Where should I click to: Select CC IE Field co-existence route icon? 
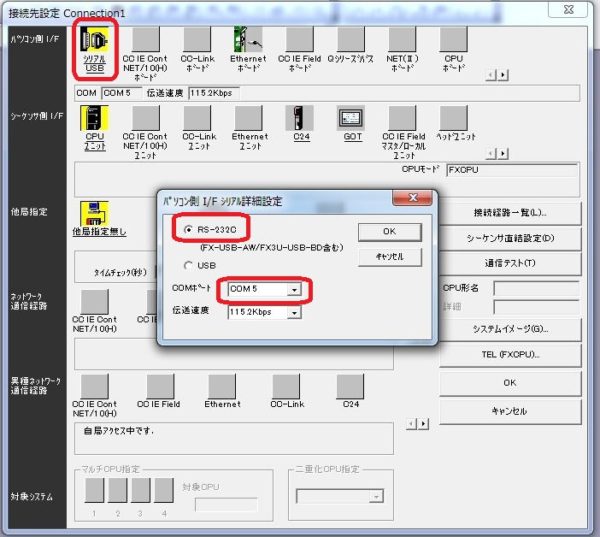160,387
